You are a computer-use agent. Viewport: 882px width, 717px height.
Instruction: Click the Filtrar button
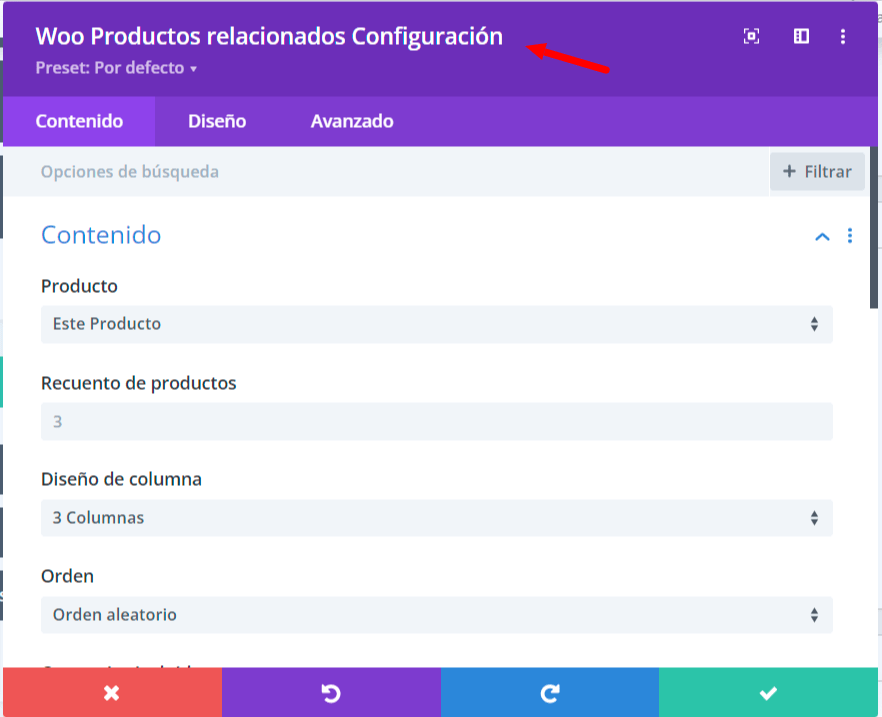817,172
